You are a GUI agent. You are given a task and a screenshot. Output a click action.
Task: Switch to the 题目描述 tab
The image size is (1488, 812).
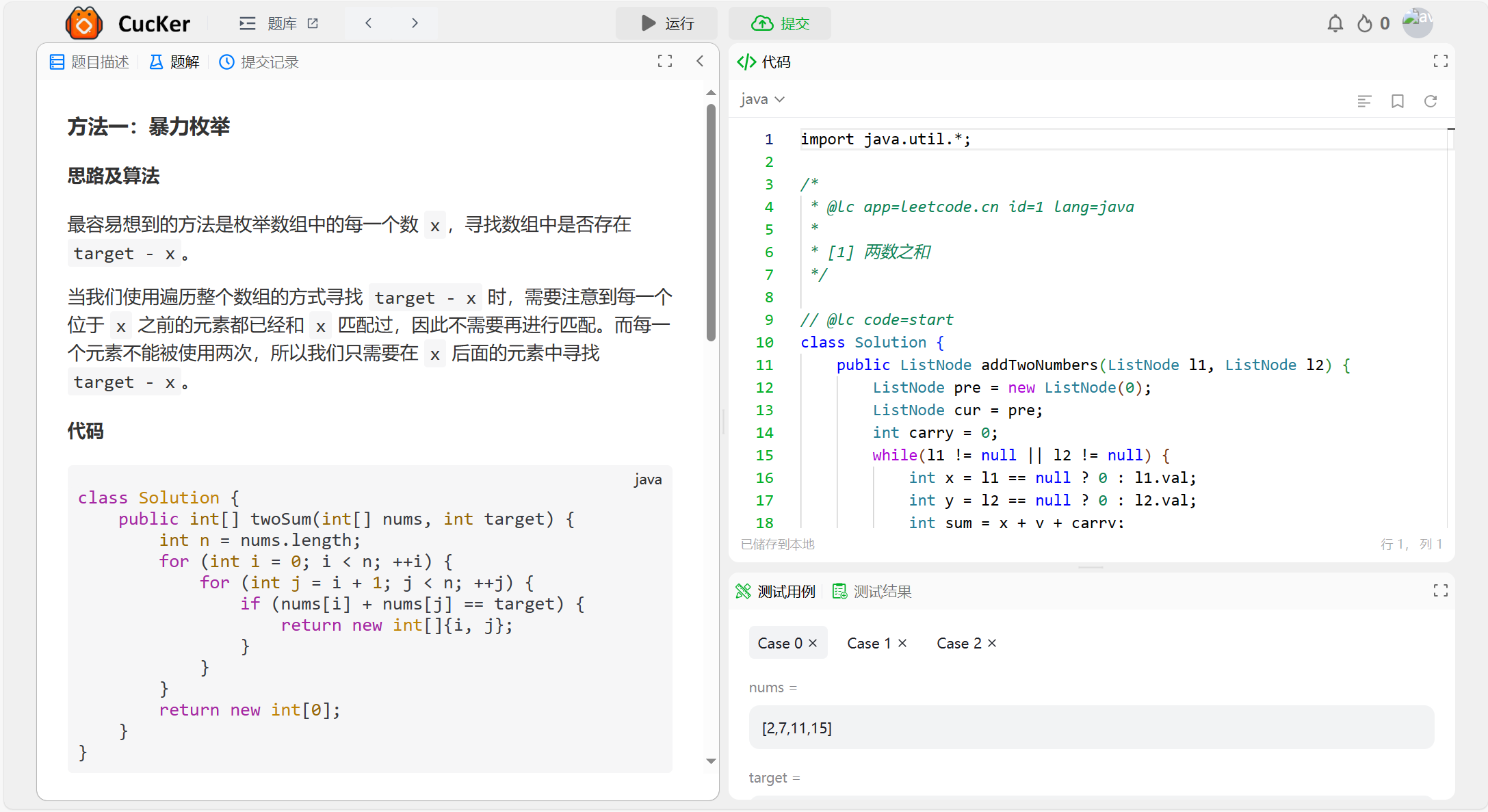(89, 62)
